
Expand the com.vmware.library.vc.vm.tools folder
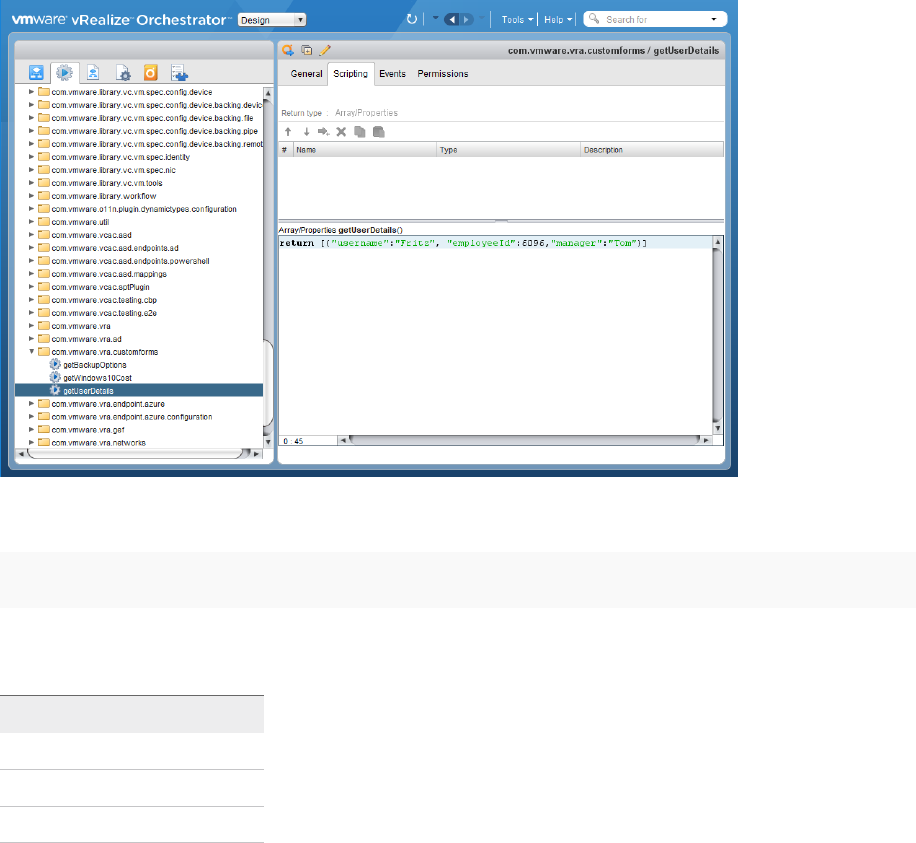click(x=32, y=182)
